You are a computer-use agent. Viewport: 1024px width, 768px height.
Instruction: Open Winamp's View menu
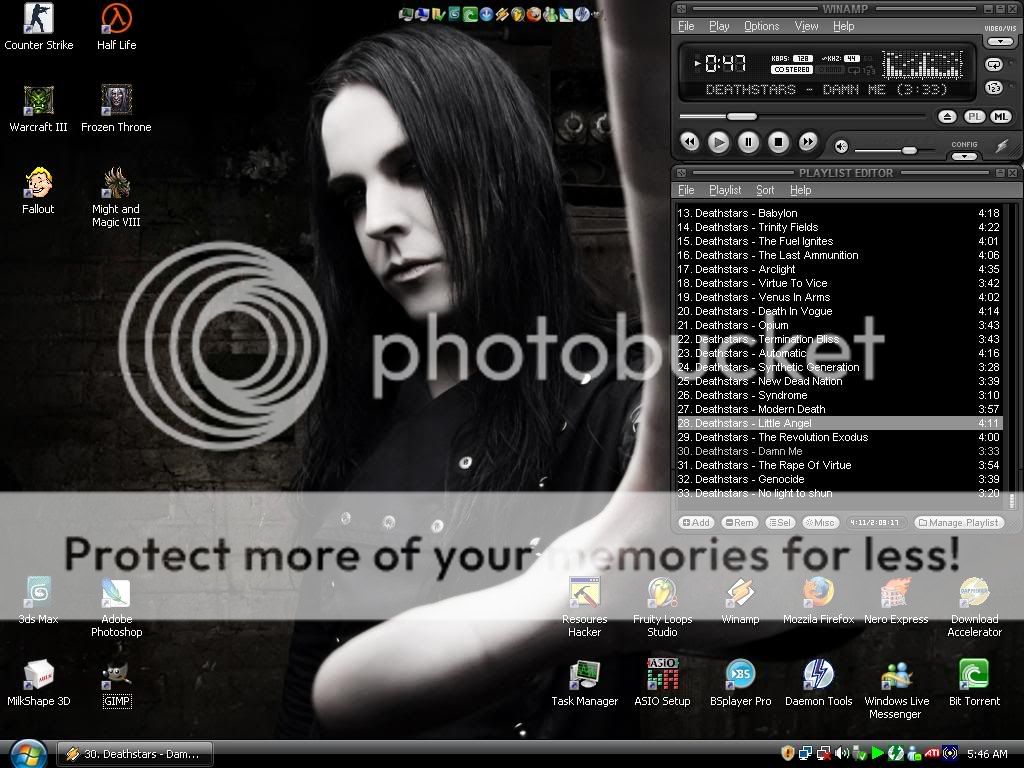click(x=806, y=26)
